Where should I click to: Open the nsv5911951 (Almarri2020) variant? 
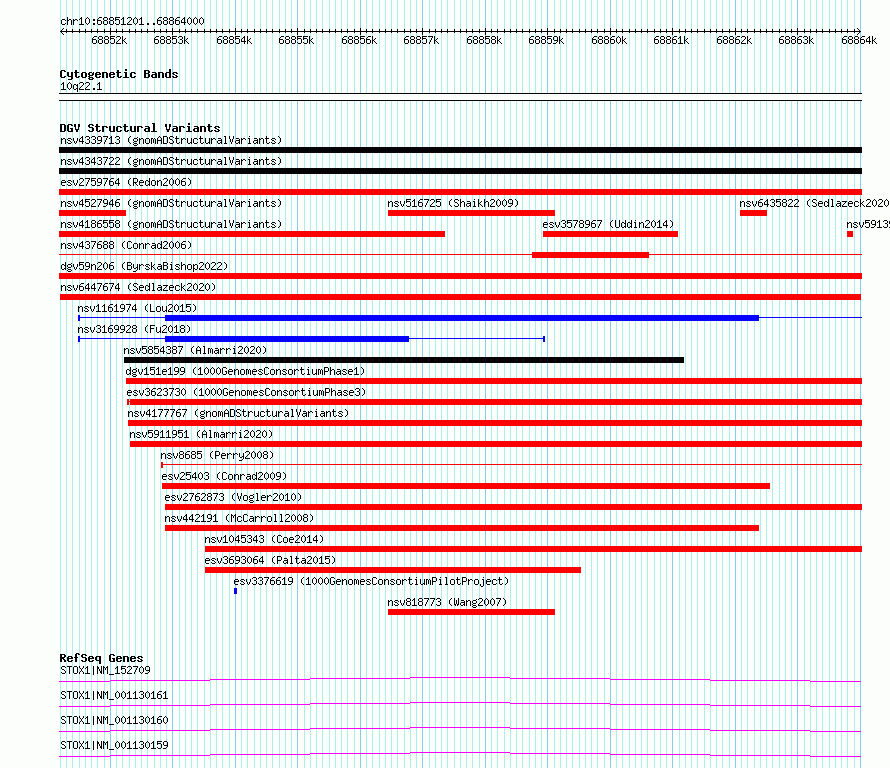click(201, 434)
